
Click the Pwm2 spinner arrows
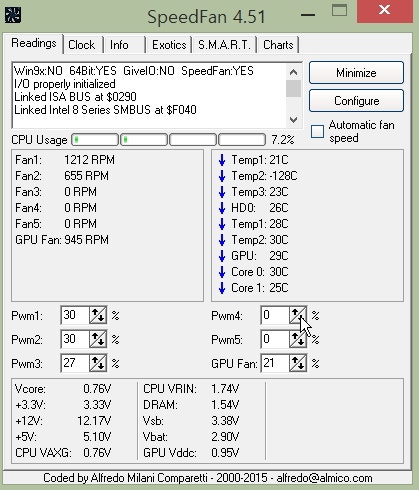pos(98,339)
